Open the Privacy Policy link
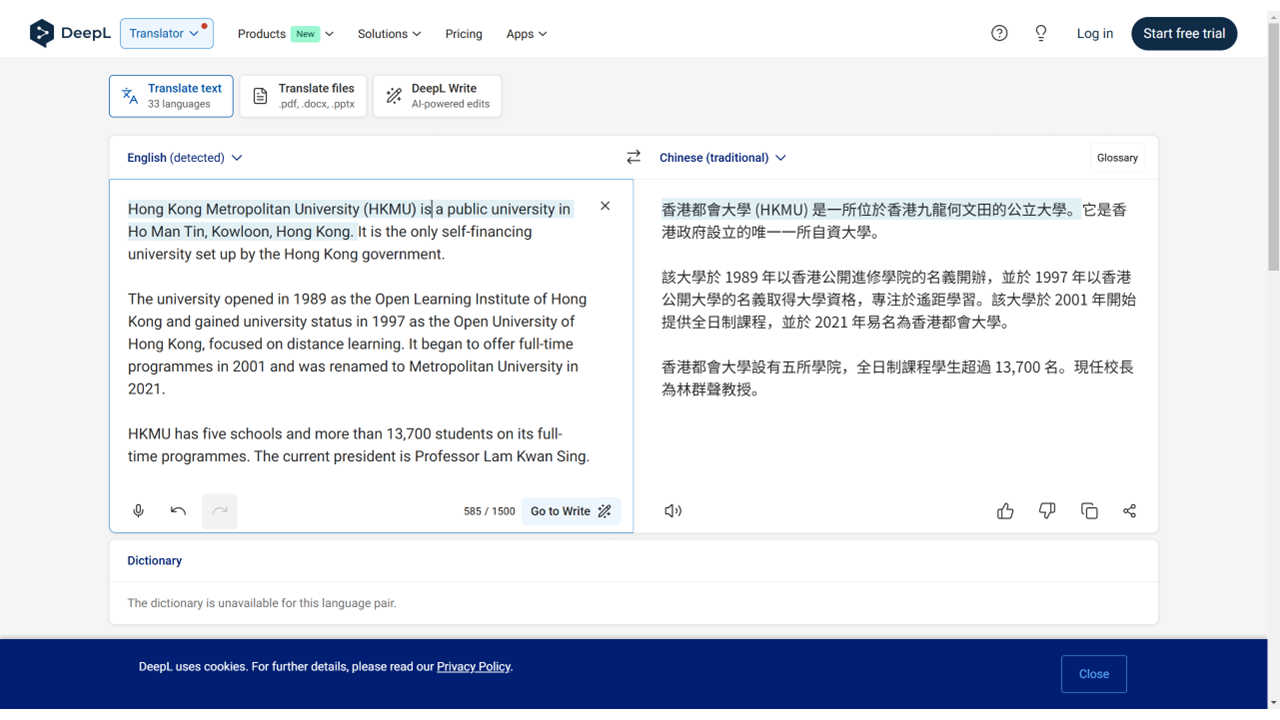 (473, 667)
